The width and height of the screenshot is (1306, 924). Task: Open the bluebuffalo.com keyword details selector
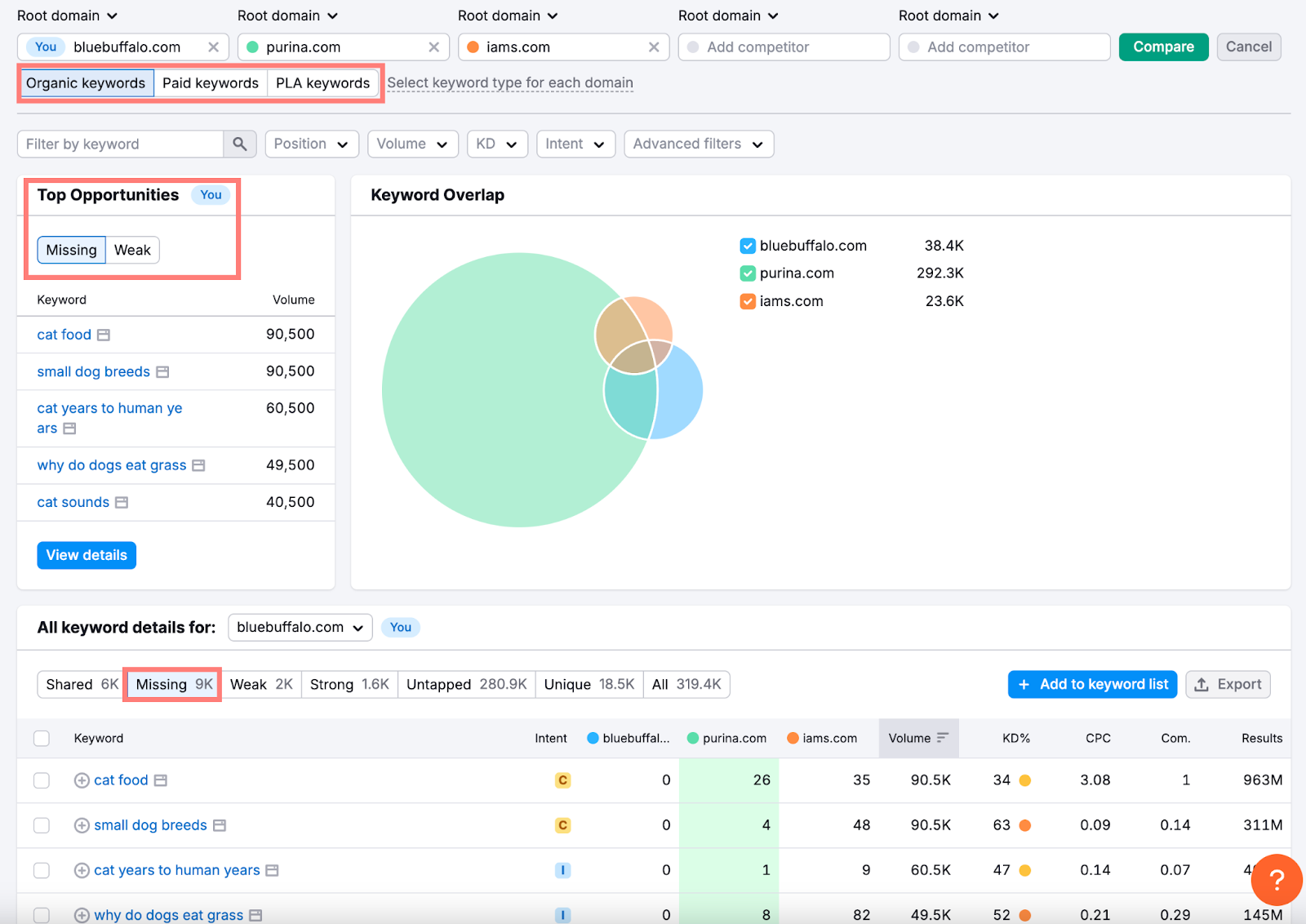click(x=300, y=627)
